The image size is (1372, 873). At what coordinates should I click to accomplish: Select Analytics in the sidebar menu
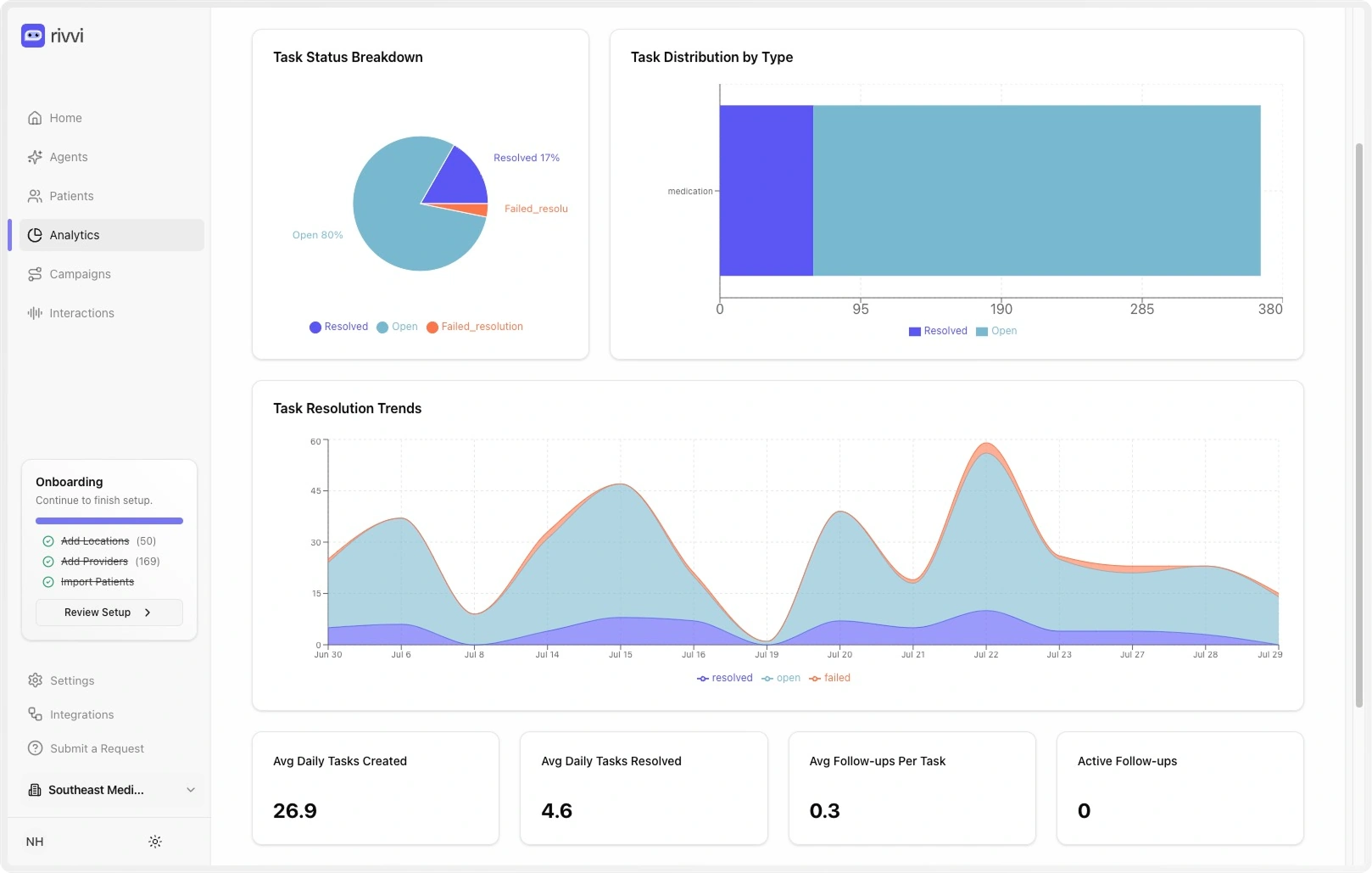(x=74, y=235)
